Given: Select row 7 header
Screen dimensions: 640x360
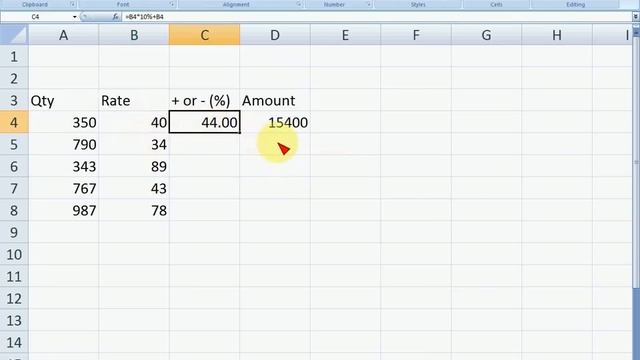Looking at the screenshot, I should point(14,189).
